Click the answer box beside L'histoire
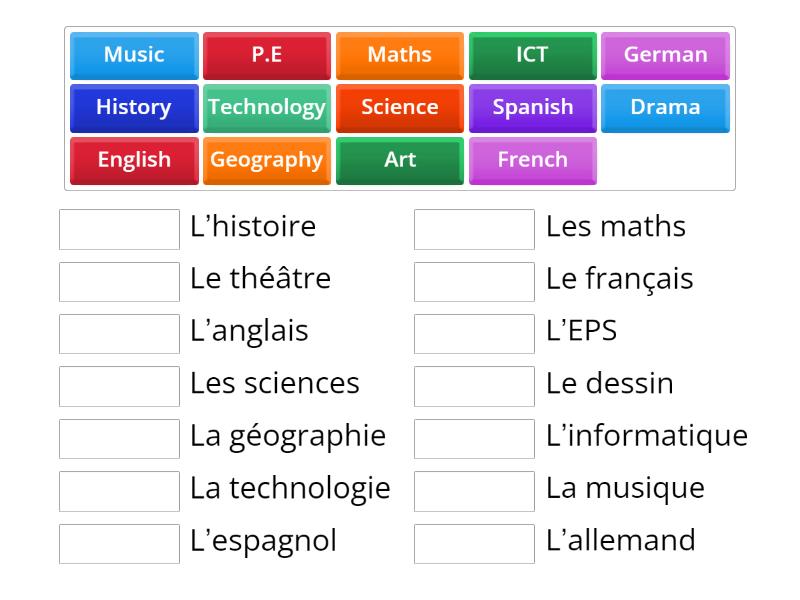 (x=118, y=229)
